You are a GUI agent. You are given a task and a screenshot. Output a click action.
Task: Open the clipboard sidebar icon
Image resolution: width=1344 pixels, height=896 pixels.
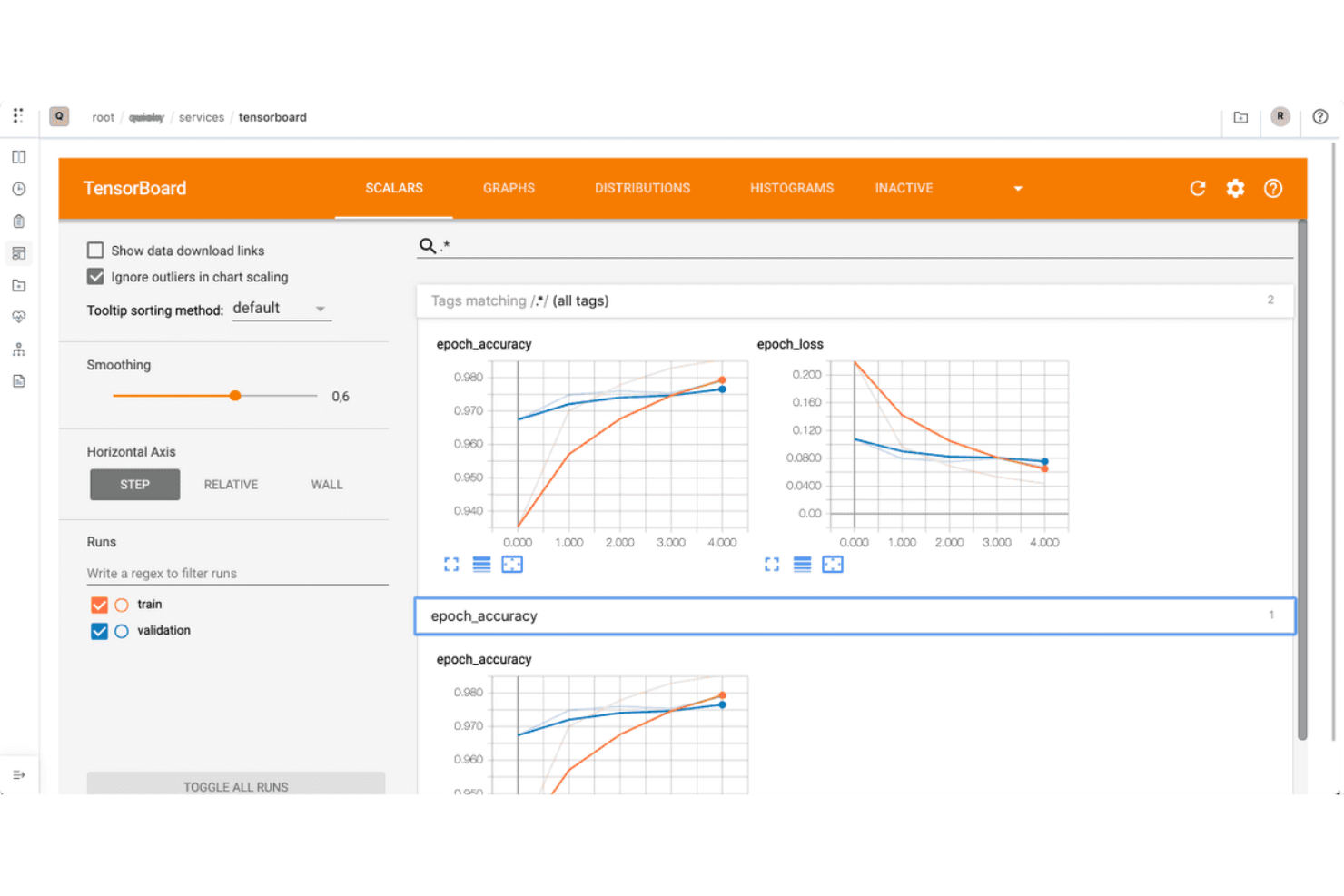[18, 222]
